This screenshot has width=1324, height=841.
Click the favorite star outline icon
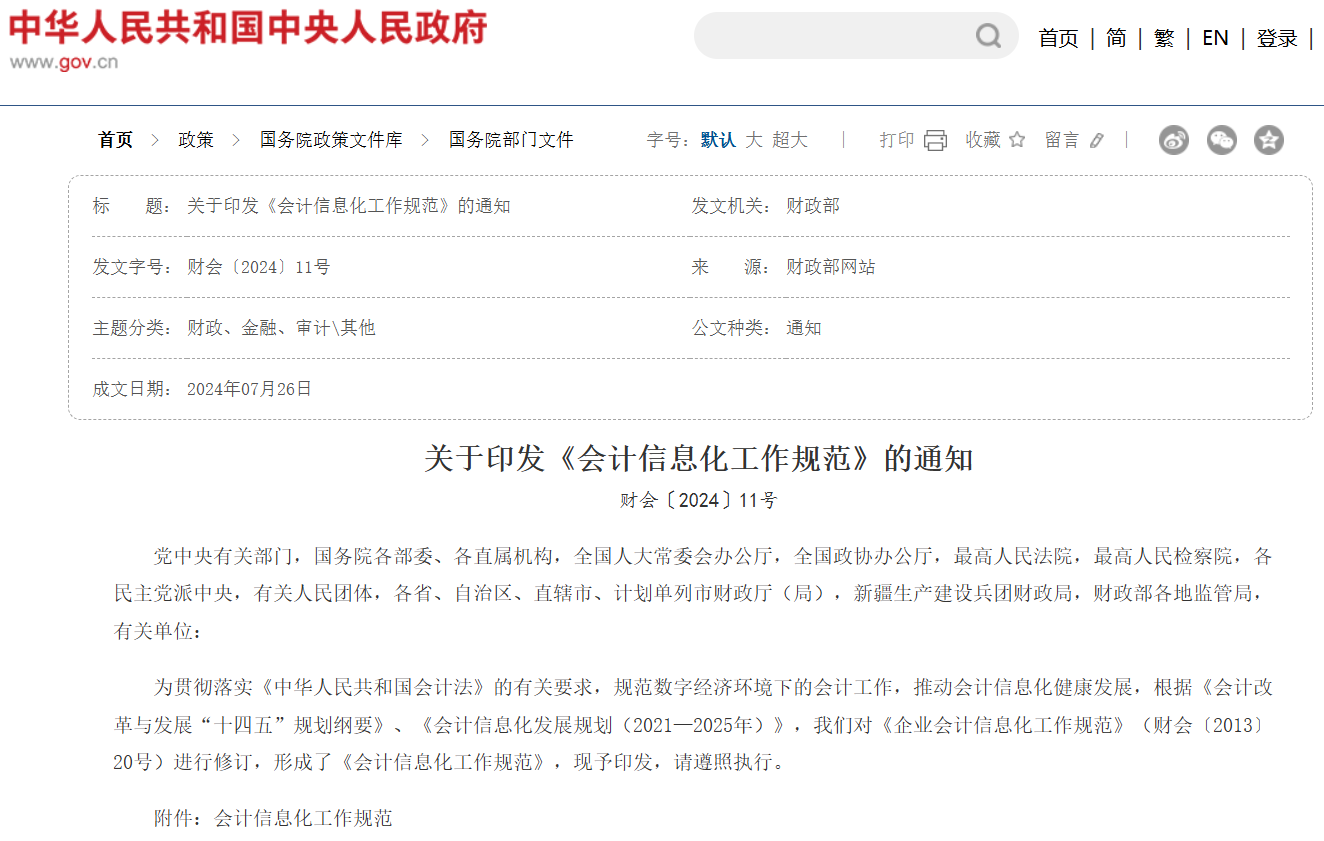(x=1017, y=140)
